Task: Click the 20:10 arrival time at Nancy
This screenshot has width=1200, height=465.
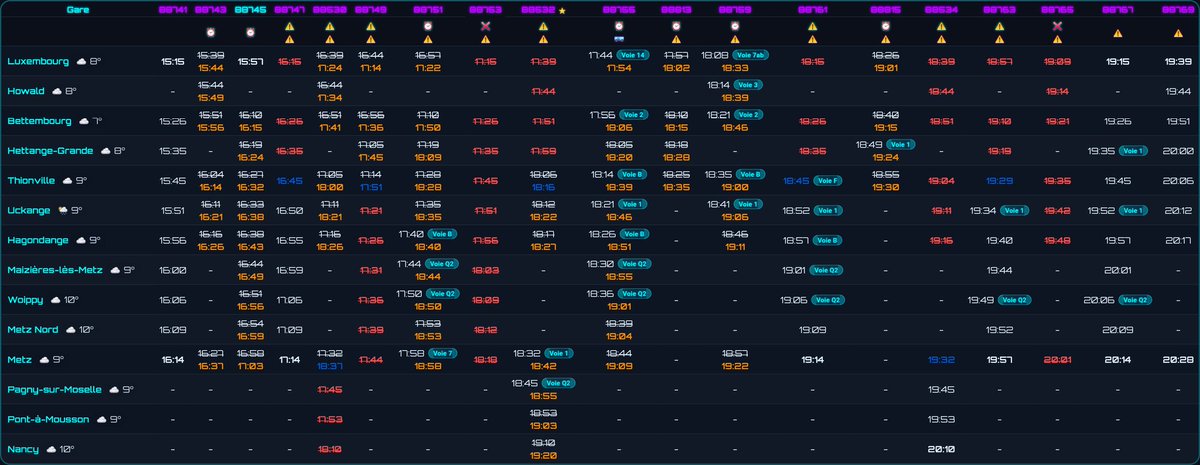Action: coord(942,450)
